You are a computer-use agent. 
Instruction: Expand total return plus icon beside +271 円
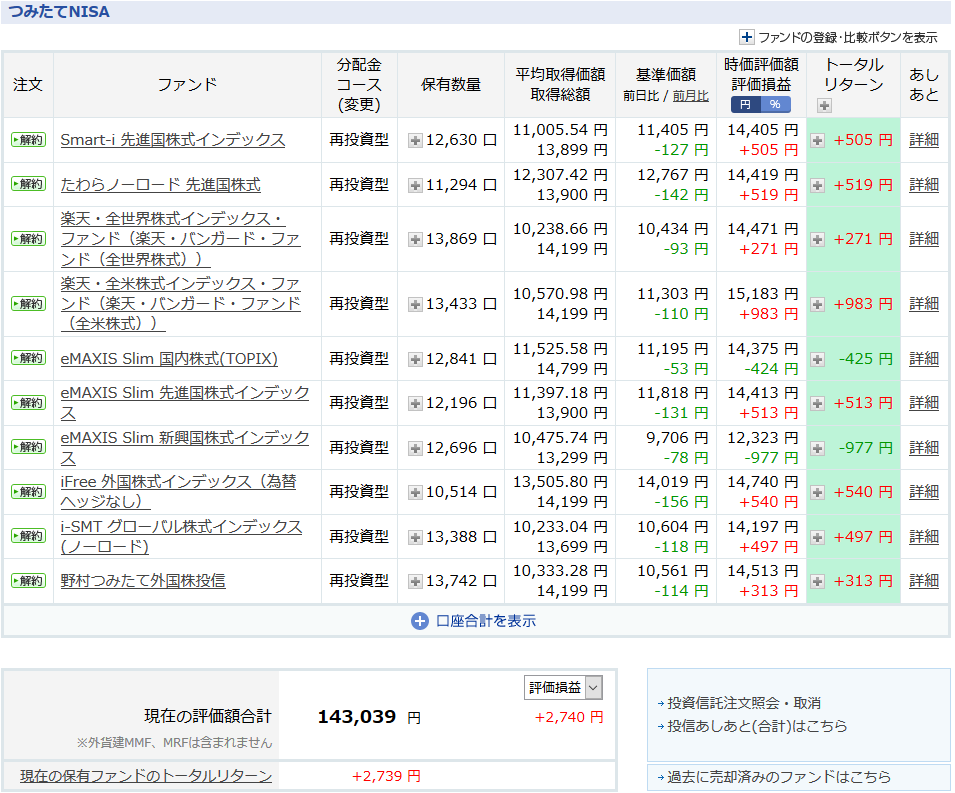click(817, 239)
